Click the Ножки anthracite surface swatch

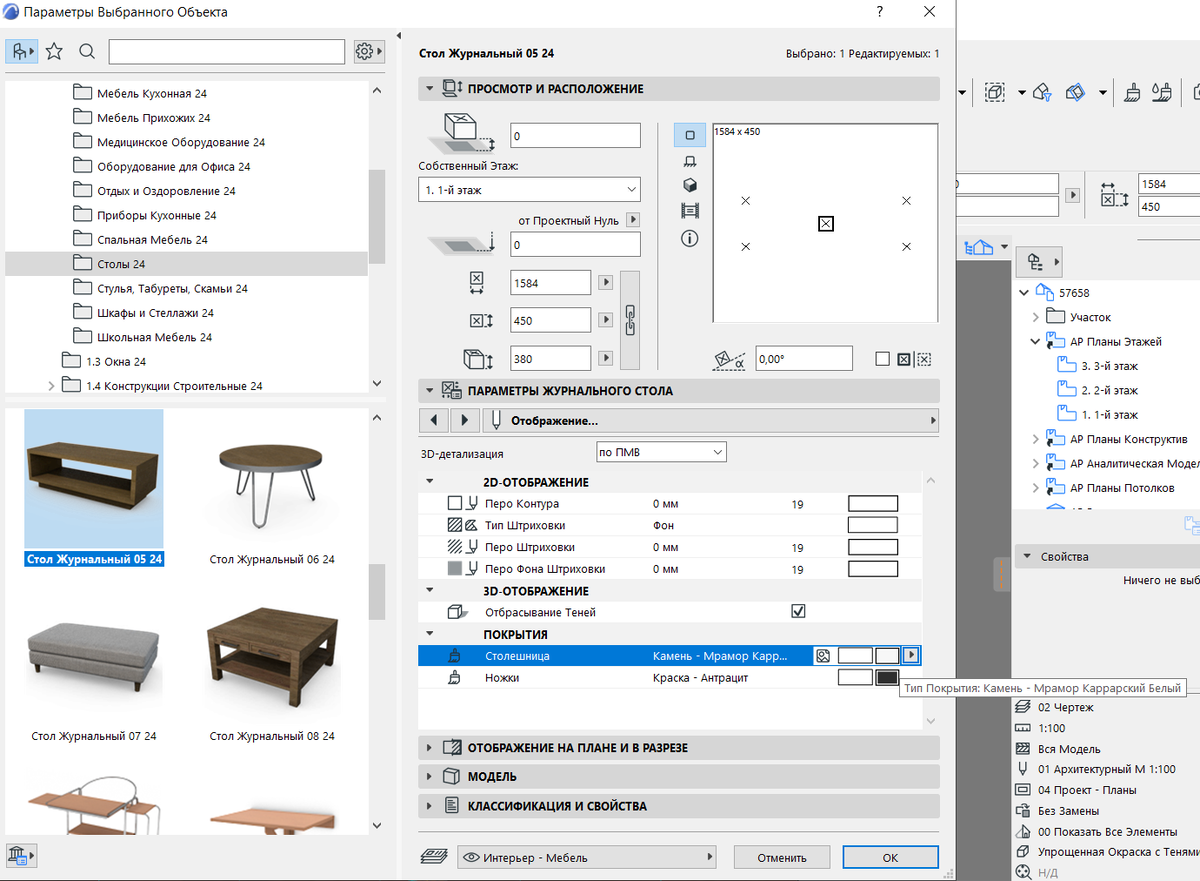(886, 678)
